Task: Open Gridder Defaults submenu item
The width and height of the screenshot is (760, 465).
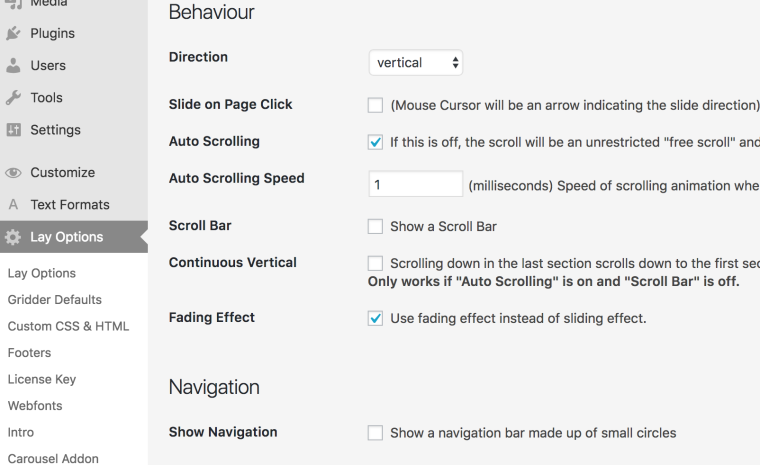Action: coord(54,299)
